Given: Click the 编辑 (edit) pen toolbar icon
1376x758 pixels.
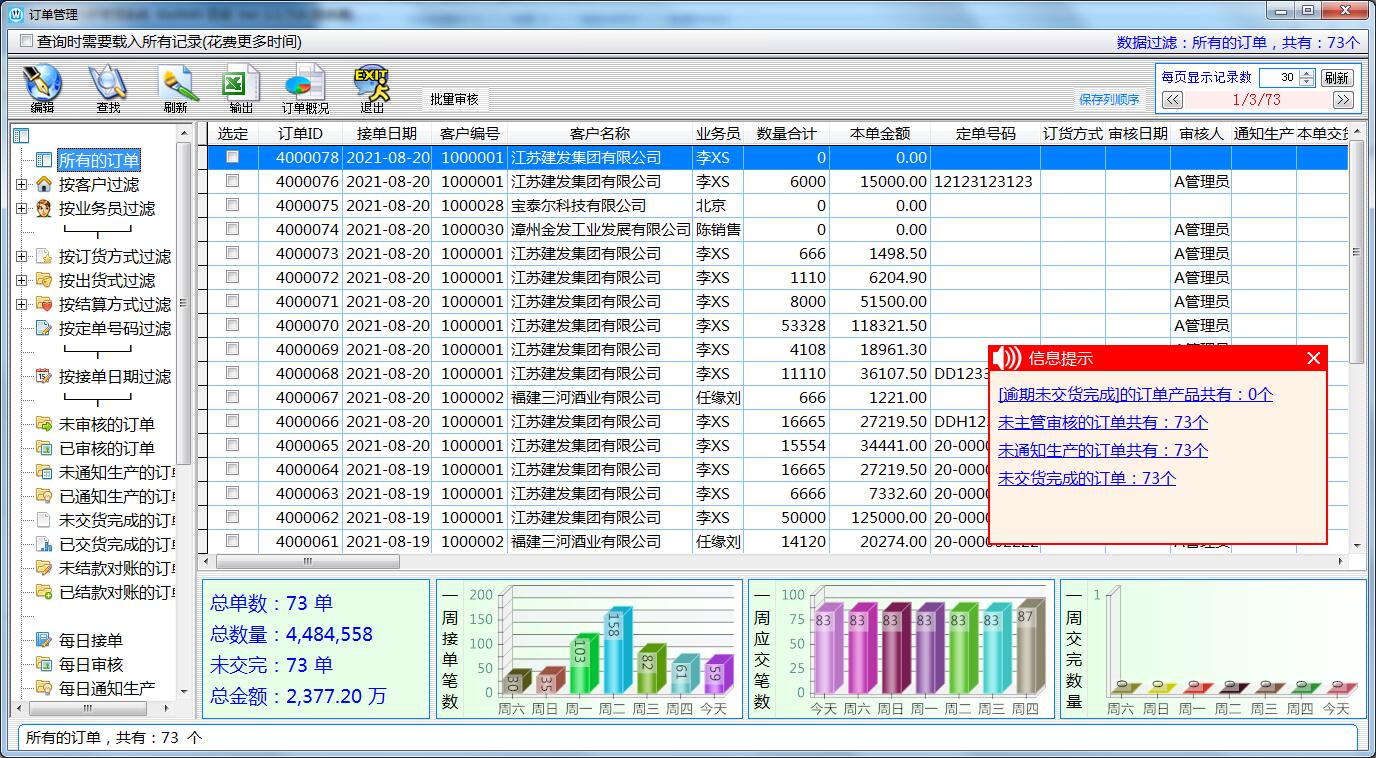Looking at the screenshot, I should (x=42, y=83).
